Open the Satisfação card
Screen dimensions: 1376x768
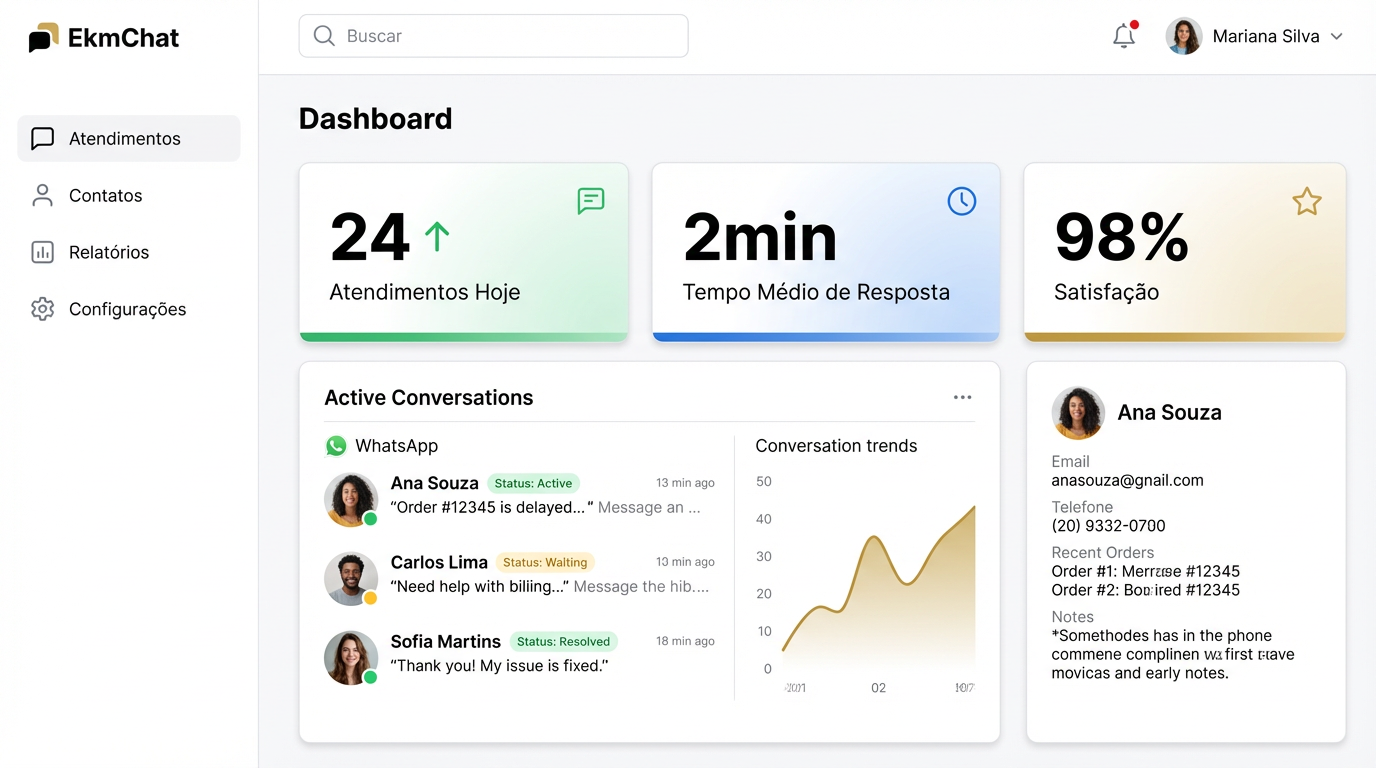1185,252
